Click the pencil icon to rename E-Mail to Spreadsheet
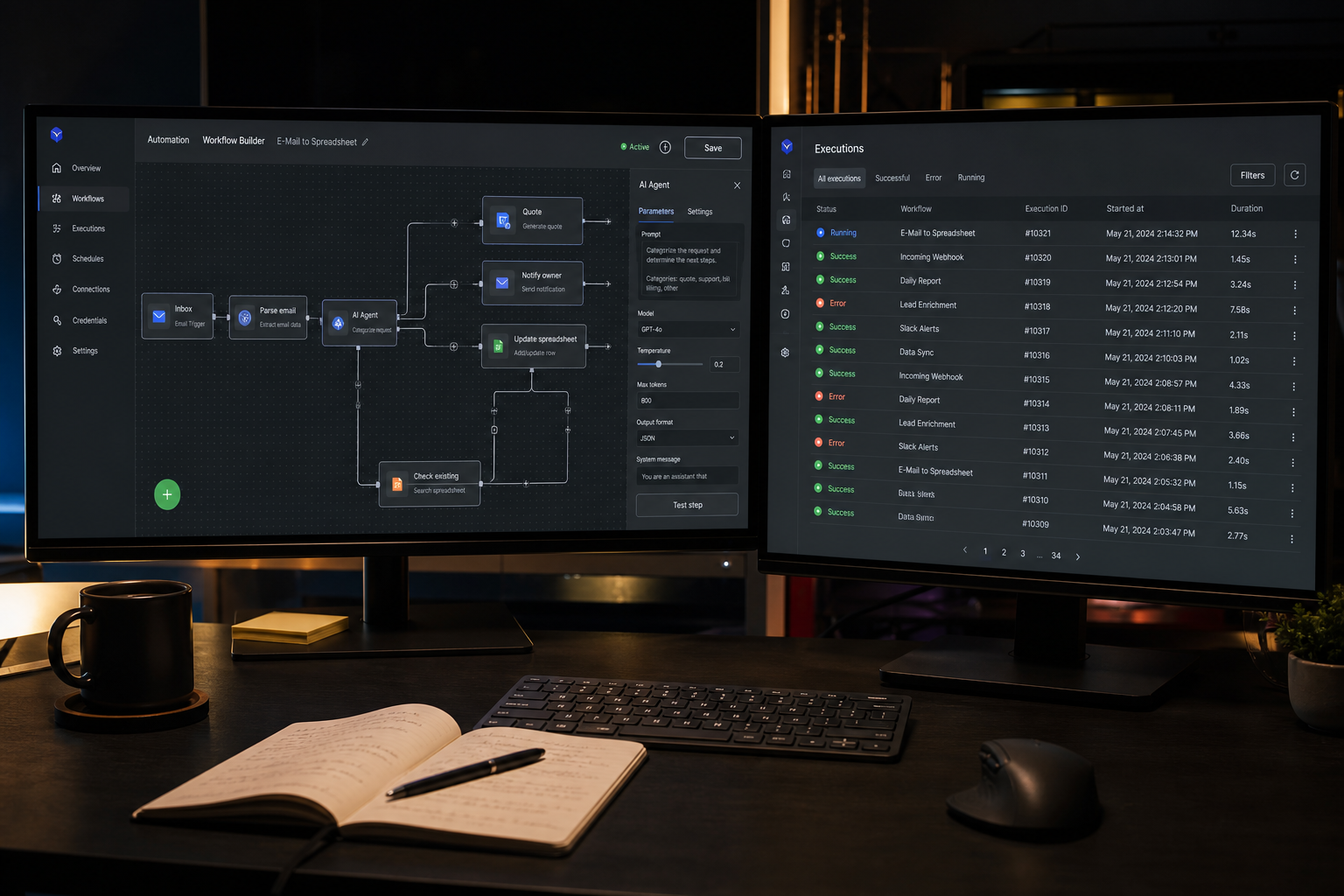 click(366, 142)
